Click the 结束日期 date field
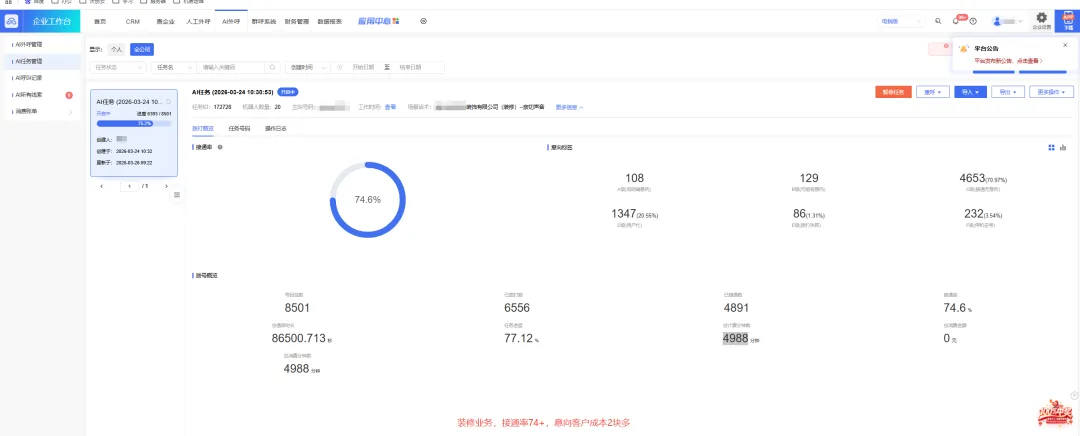 pos(413,68)
